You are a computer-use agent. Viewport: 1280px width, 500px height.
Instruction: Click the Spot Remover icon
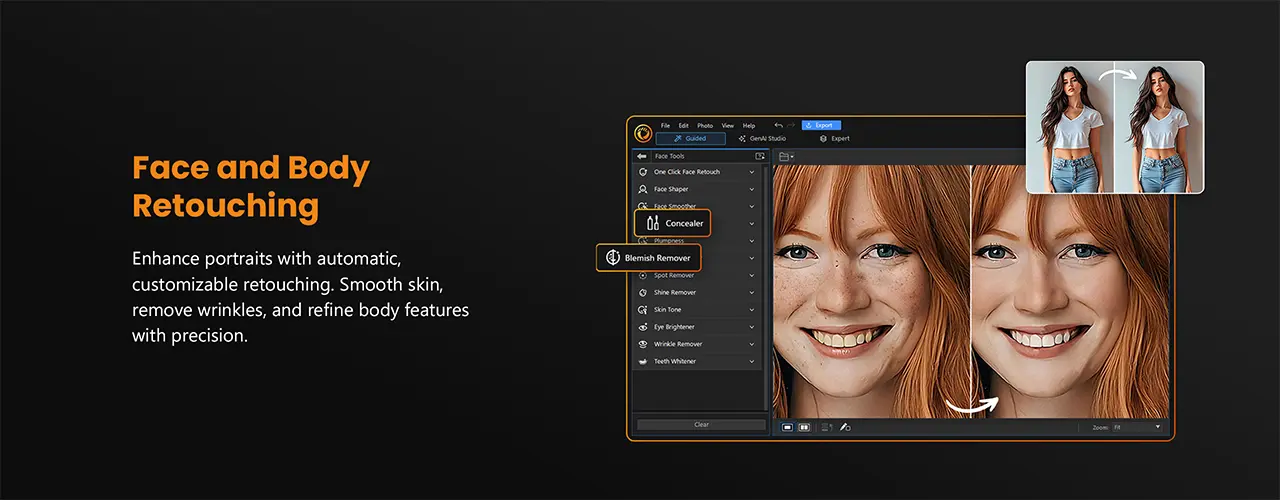643,275
